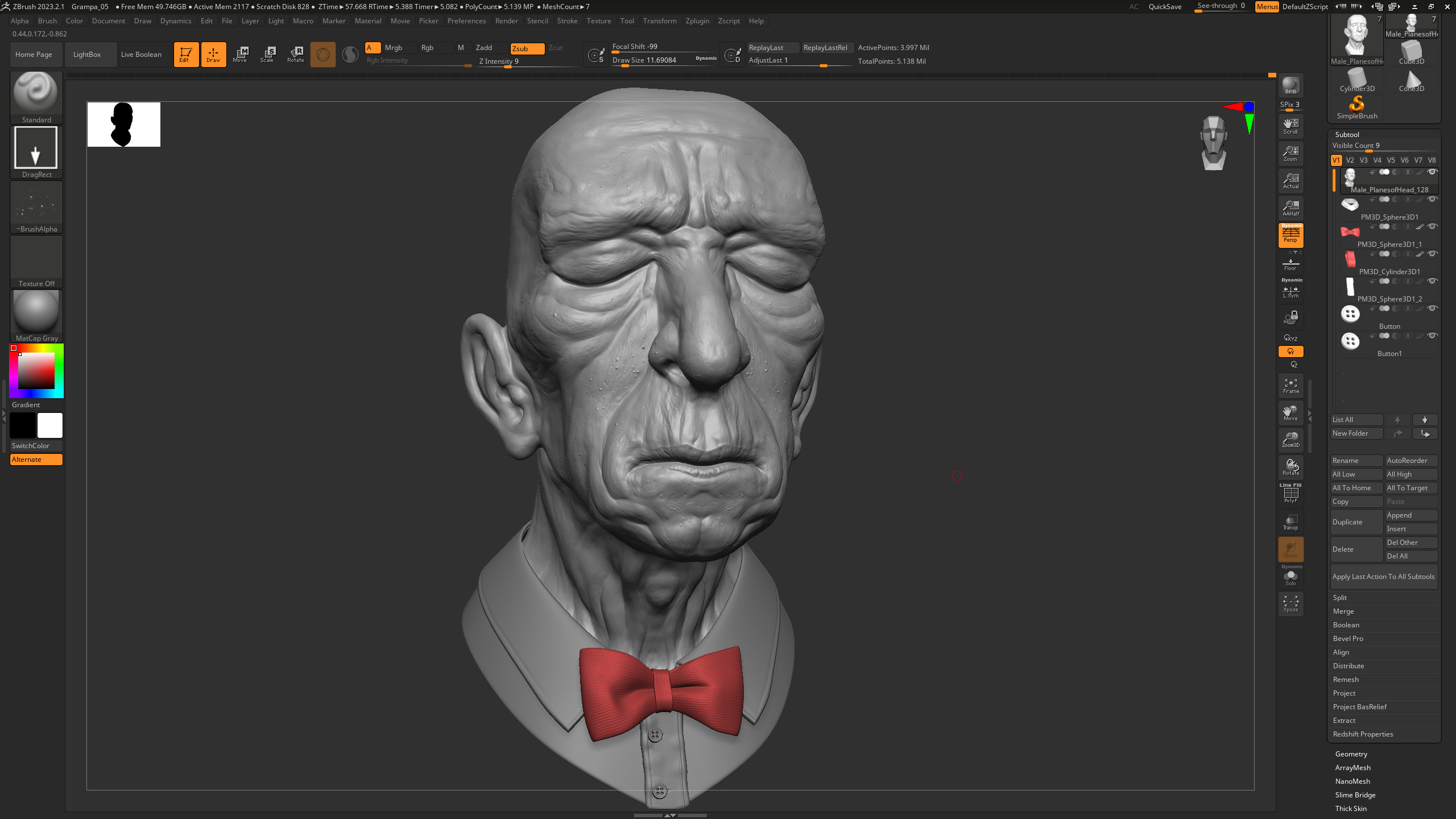This screenshot has height=819, width=1456.
Task: Open the Stroke menu
Action: [566, 21]
